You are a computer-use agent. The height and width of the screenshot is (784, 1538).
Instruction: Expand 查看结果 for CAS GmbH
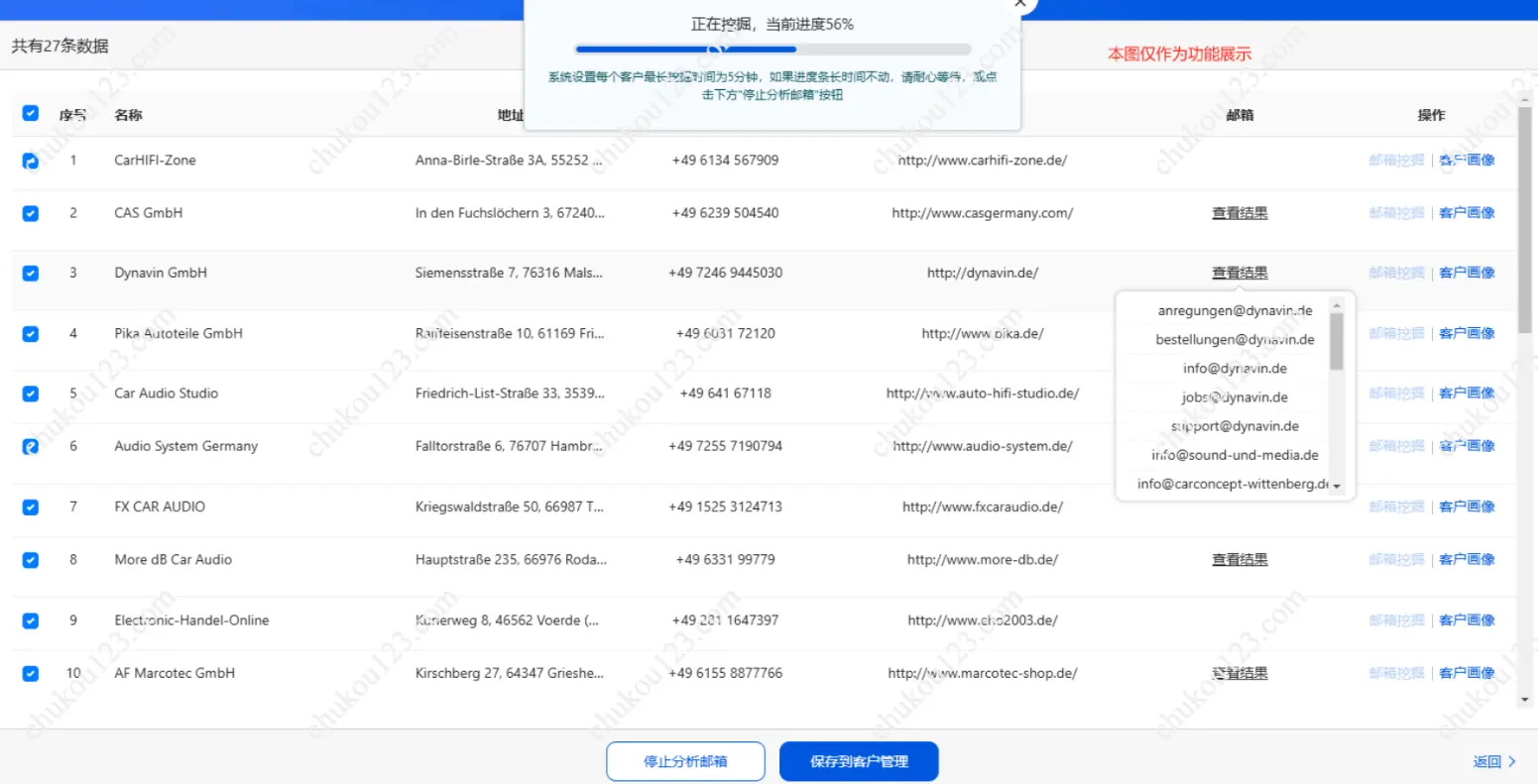pyautogui.click(x=1240, y=213)
